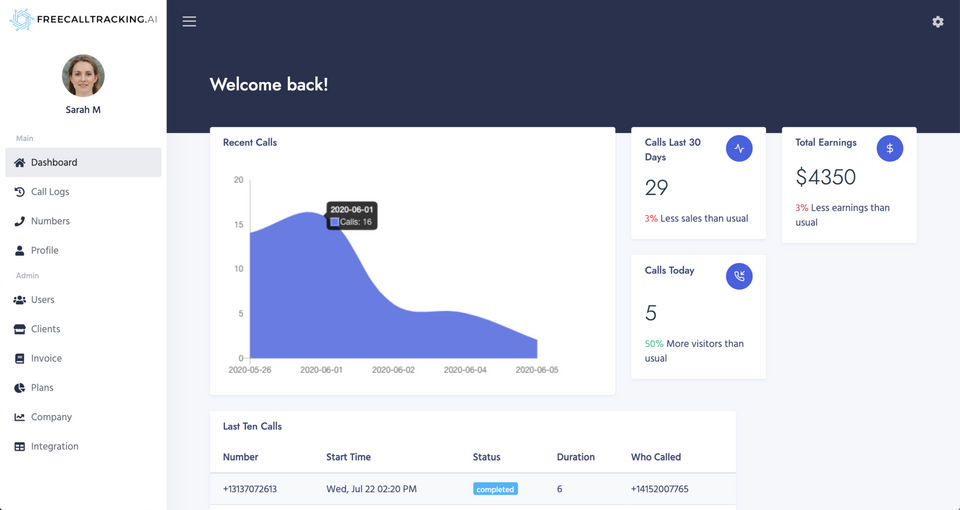Viewport: 960px width, 510px height.
Task: Click the Profile person icon
Action: tap(20, 250)
